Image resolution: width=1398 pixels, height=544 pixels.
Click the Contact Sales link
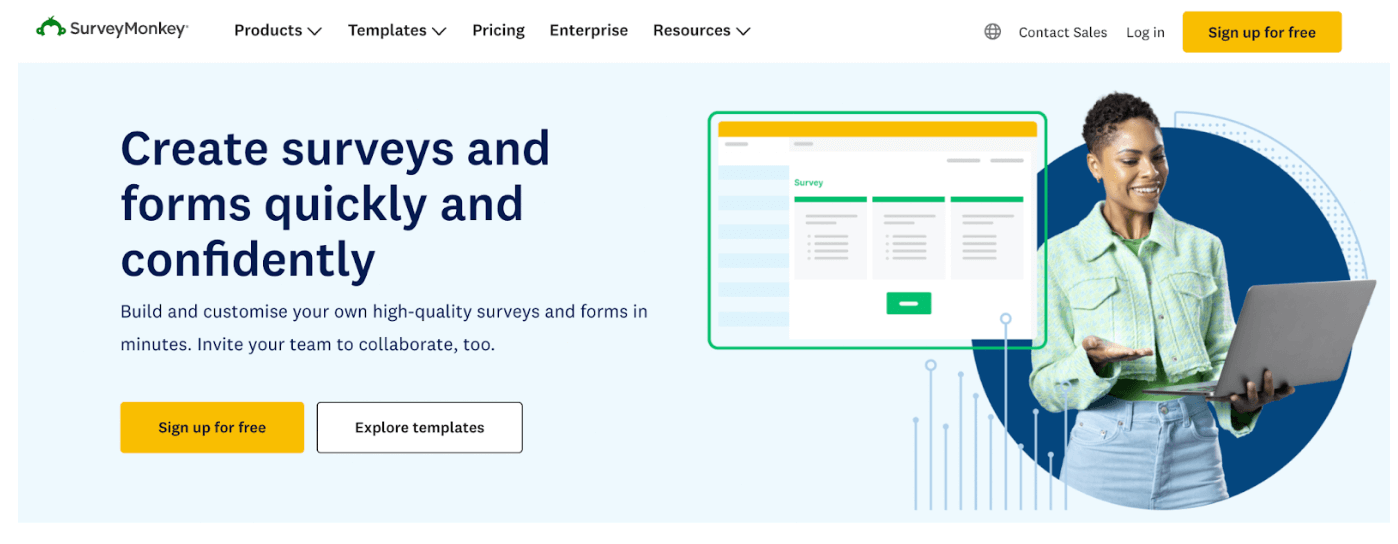pyautogui.click(x=1062, y=32)
